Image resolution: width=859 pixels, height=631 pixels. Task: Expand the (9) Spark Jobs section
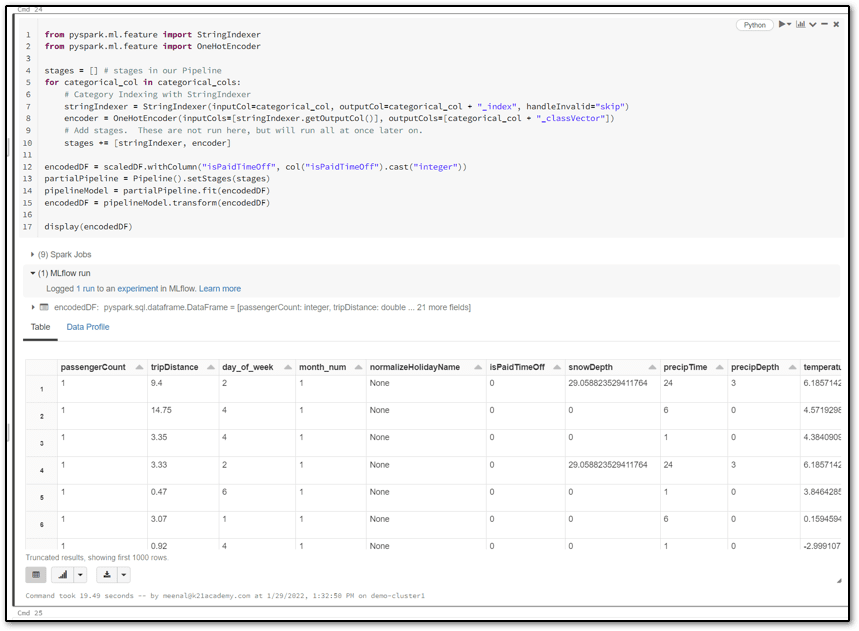point(33,254)
